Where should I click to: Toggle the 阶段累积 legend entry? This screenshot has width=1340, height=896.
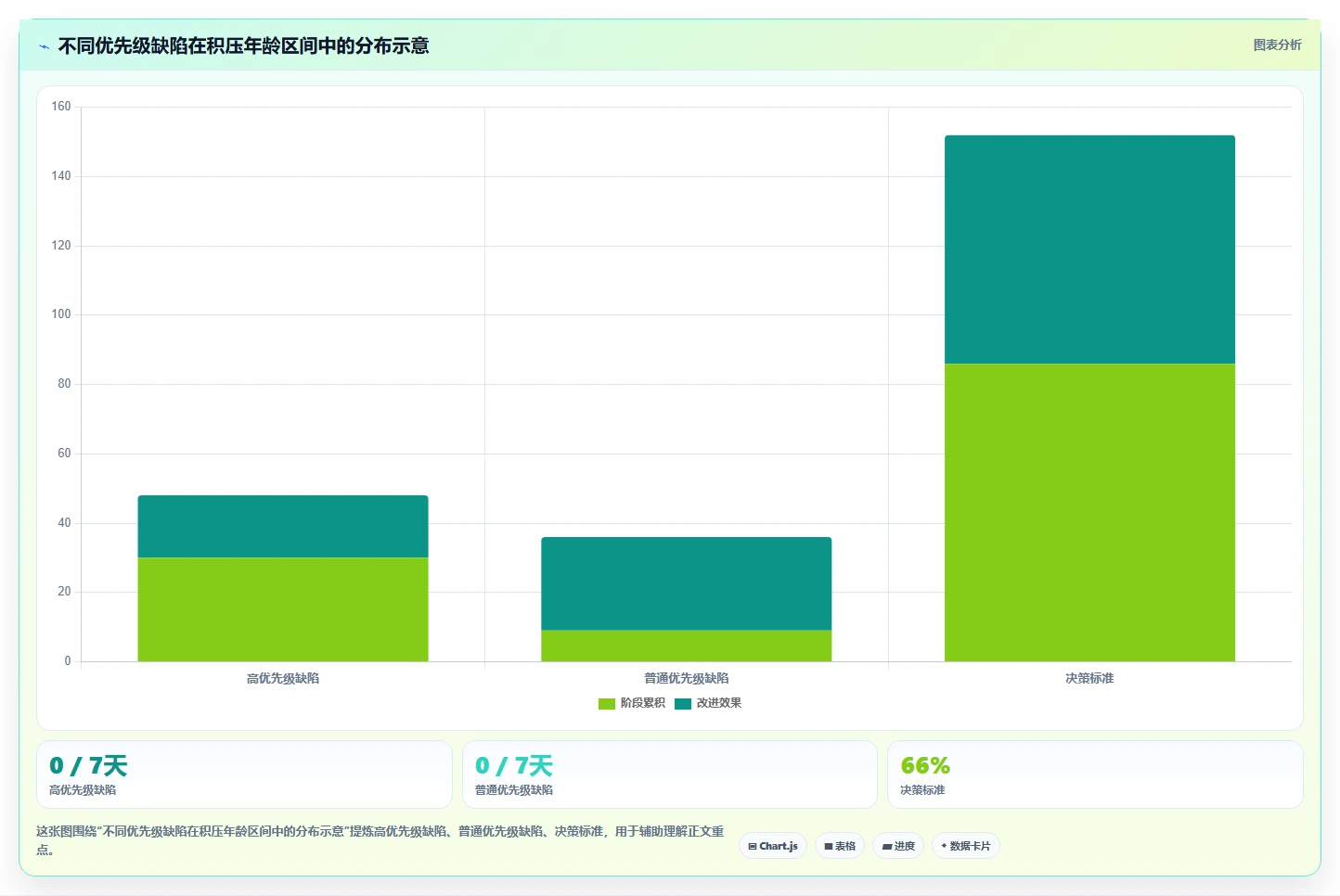(632, 703)
